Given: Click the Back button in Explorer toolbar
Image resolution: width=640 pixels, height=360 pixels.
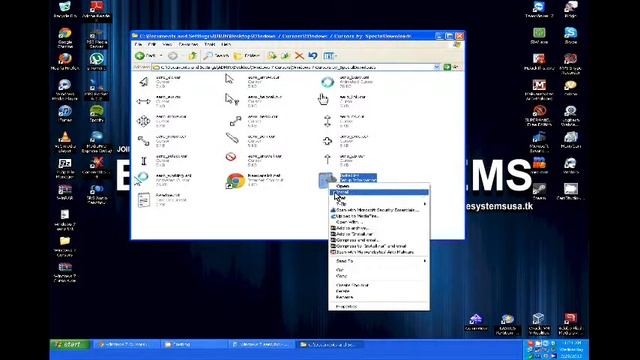Looking at the screenshot, I should click(x=145, y=56).
